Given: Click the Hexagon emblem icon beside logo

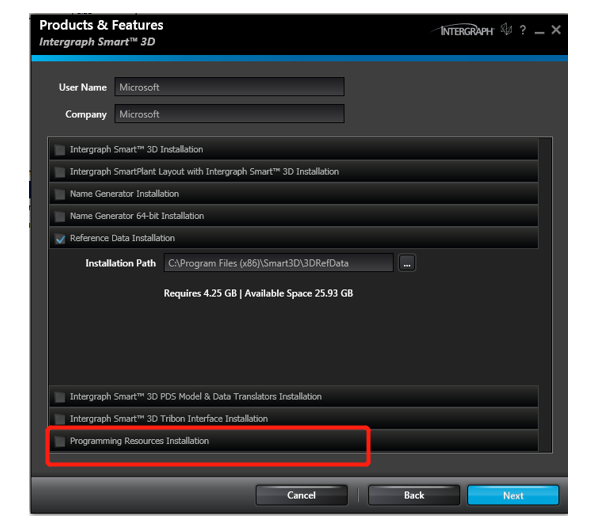Looking at the screenshot, I should [506, 29].
